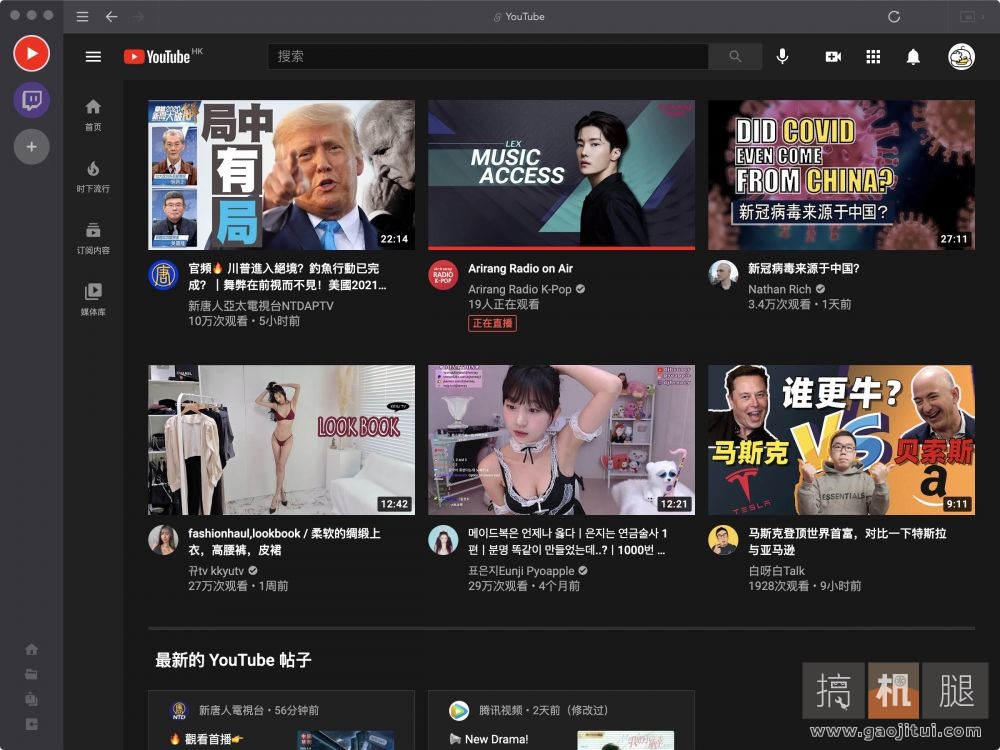Open the 新唐人電視台 post avatar icon

[179, 710]
